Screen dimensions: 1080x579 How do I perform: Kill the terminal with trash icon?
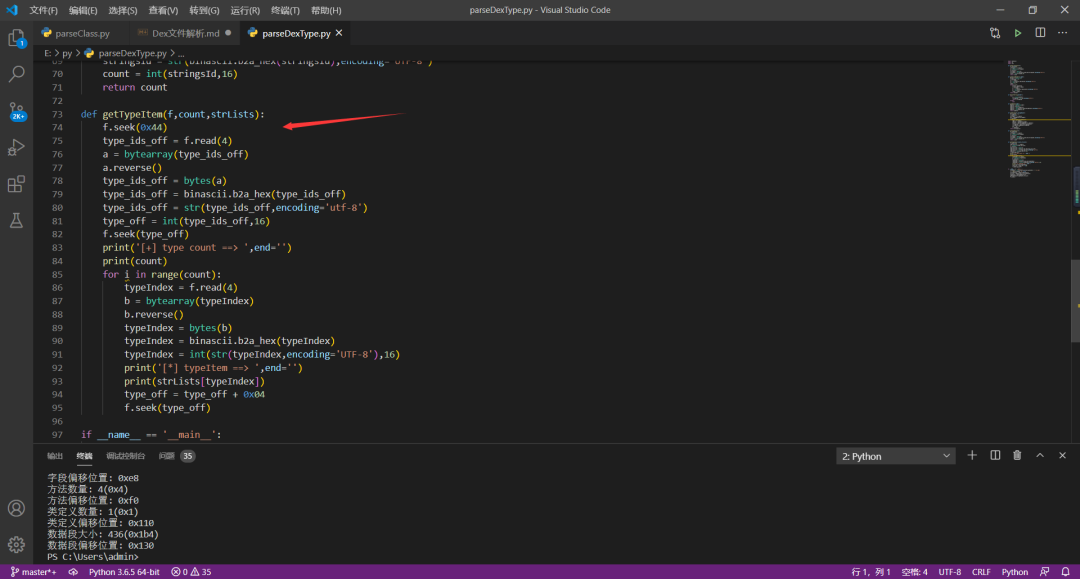[1017, 456]
